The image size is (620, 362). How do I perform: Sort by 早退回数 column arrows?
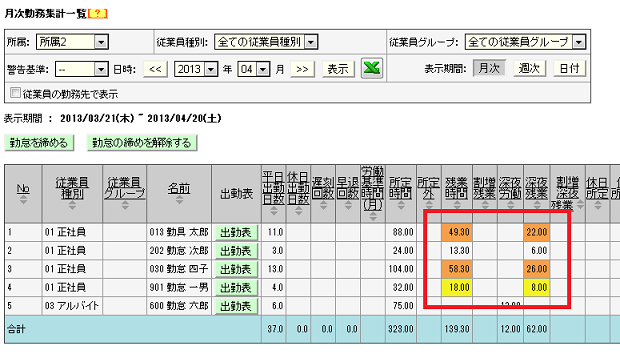348,206
